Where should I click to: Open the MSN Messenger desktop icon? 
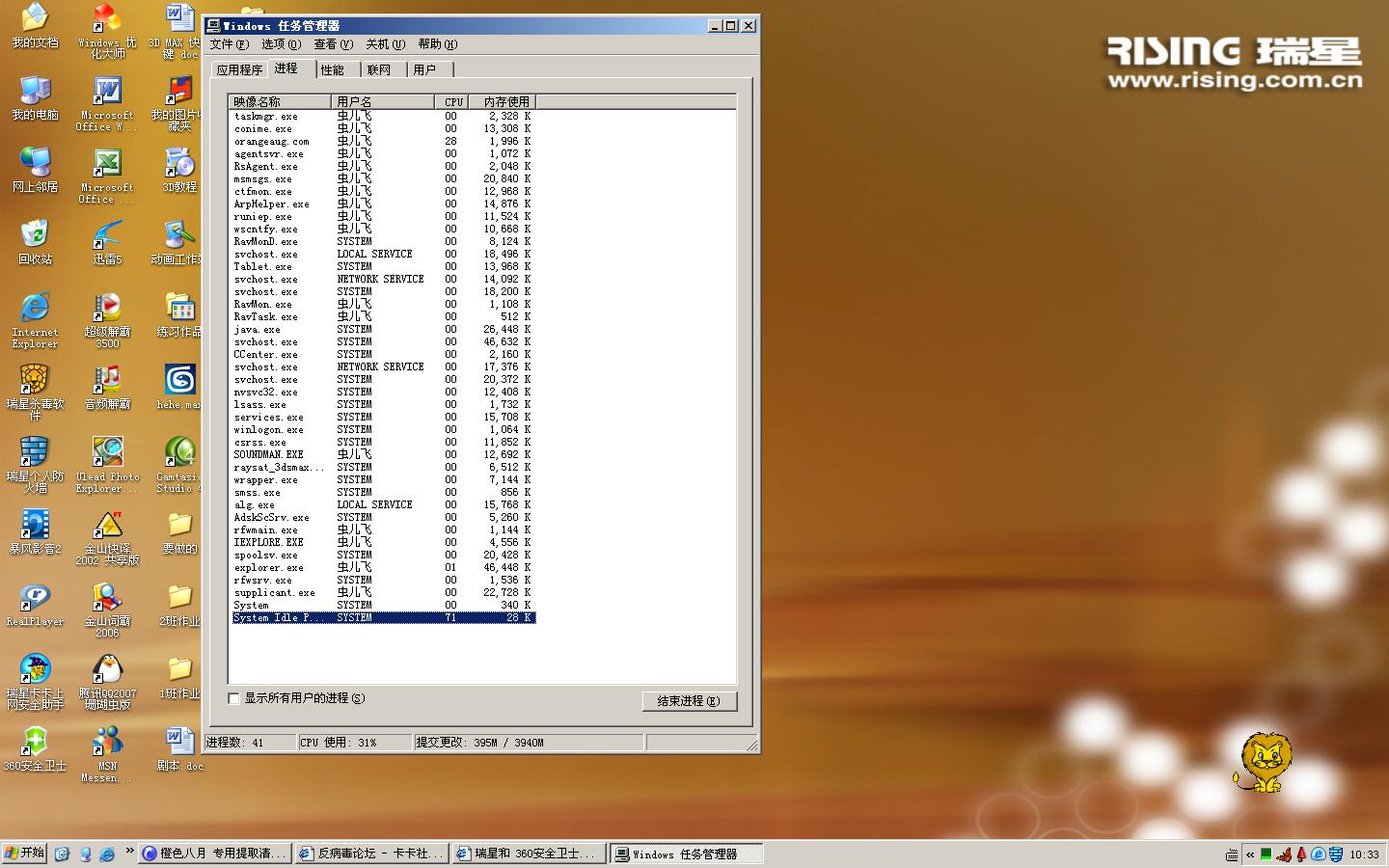coord(107,744)
